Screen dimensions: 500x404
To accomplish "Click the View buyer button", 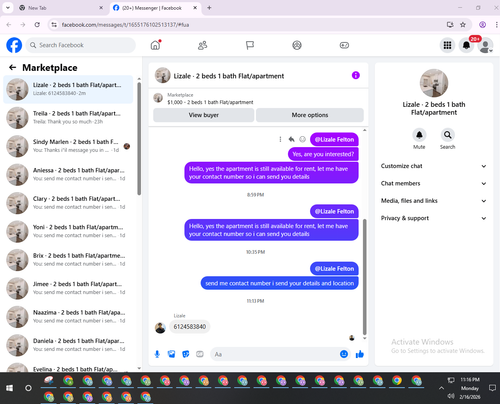I will pyautogui.click(x=204, y=115).
